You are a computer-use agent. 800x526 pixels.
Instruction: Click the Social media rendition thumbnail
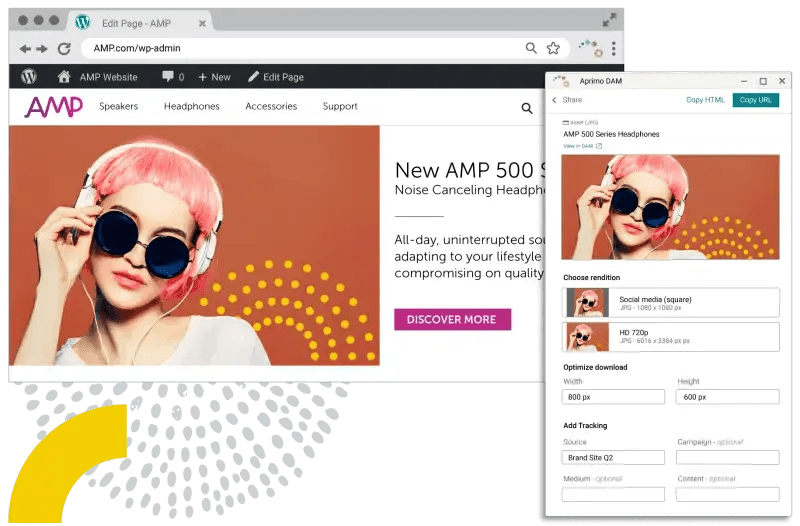tap(588, 303)
